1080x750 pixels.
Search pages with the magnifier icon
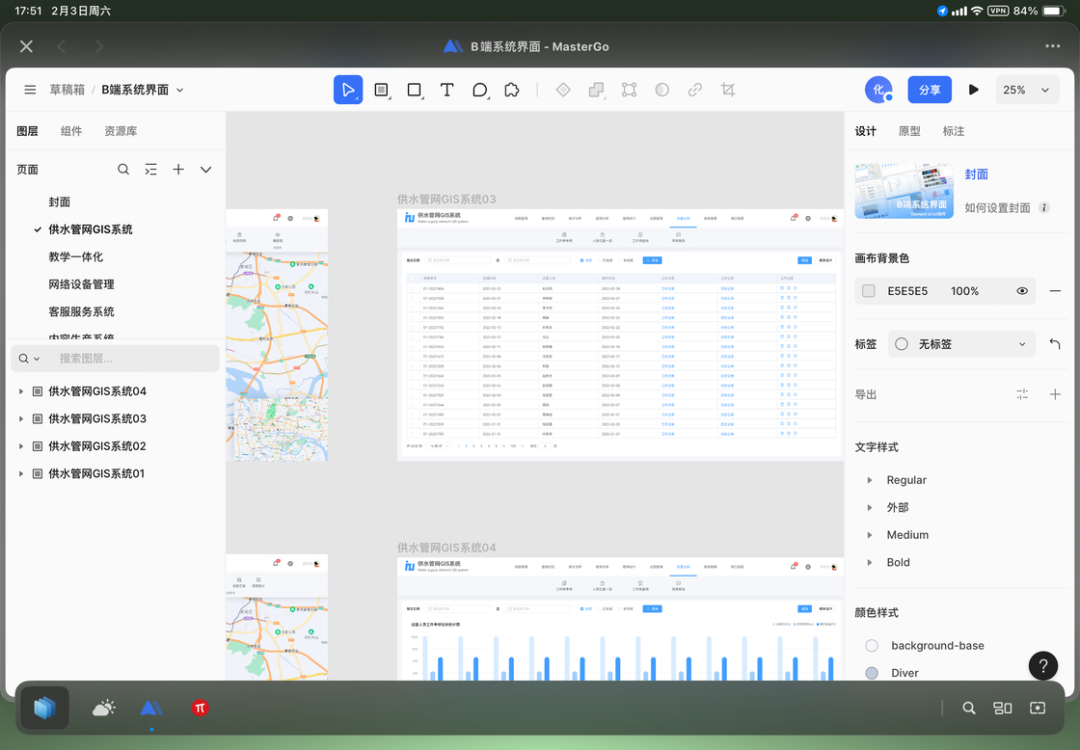[123, 169]
